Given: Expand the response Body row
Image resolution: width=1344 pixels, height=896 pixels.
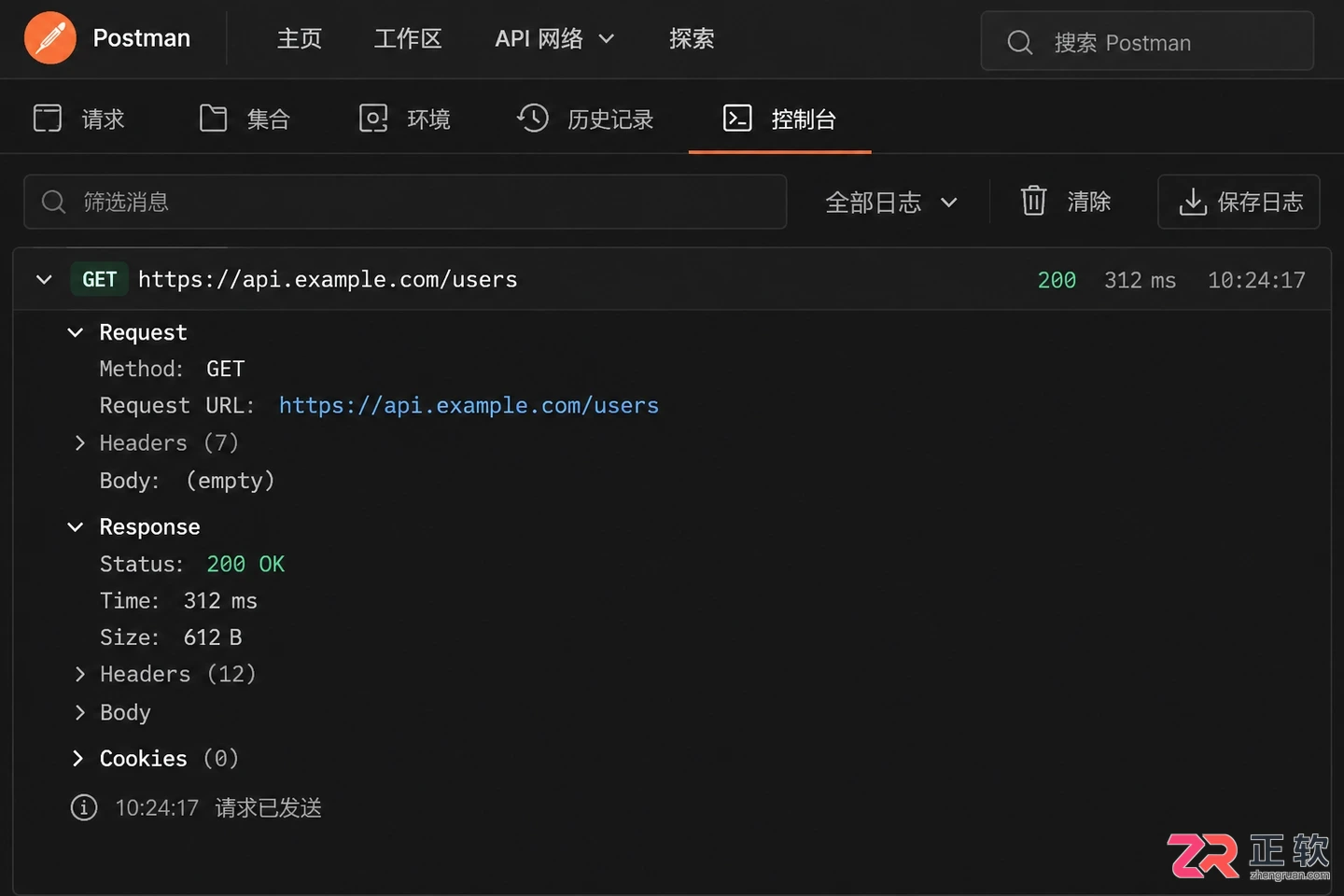Looking at the screenshot, I should (x=79, y=712).
